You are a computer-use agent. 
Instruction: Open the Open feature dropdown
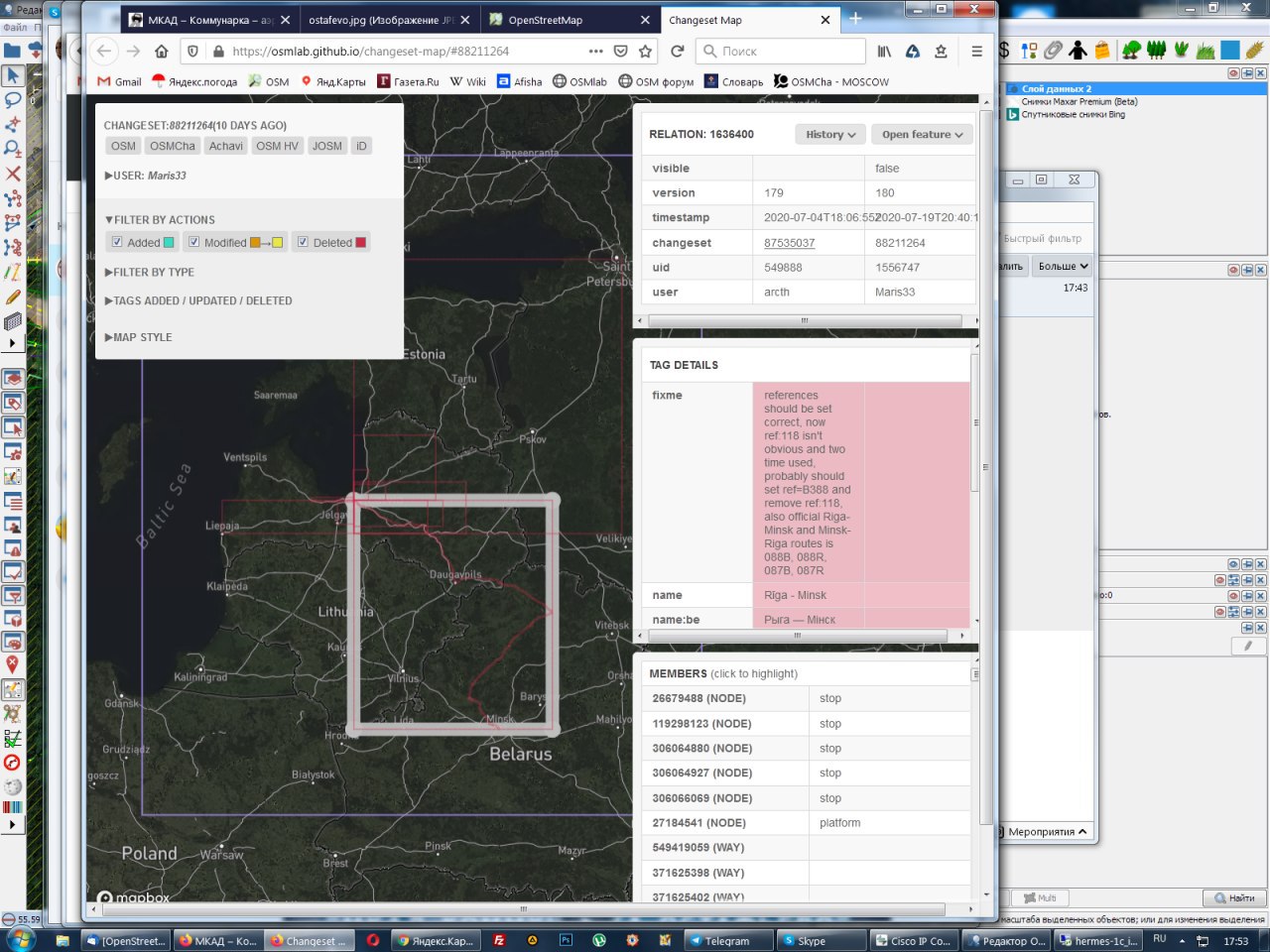pyautogui.click(x=923, y=134)
